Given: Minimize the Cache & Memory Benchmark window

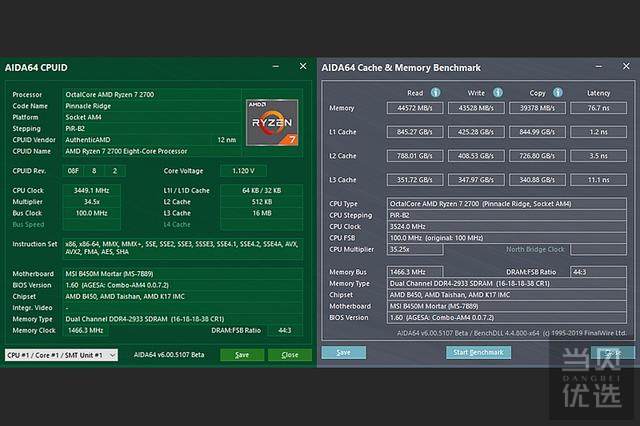Looking at the screenshot, I should 599,67.
